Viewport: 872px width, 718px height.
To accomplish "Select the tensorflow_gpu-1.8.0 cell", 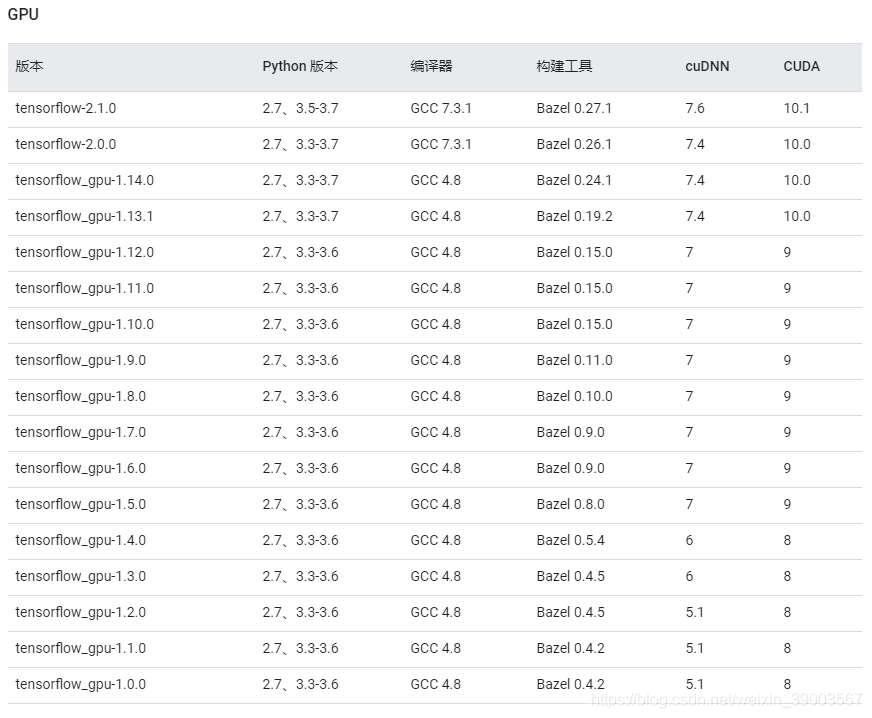I will point(81,396).
